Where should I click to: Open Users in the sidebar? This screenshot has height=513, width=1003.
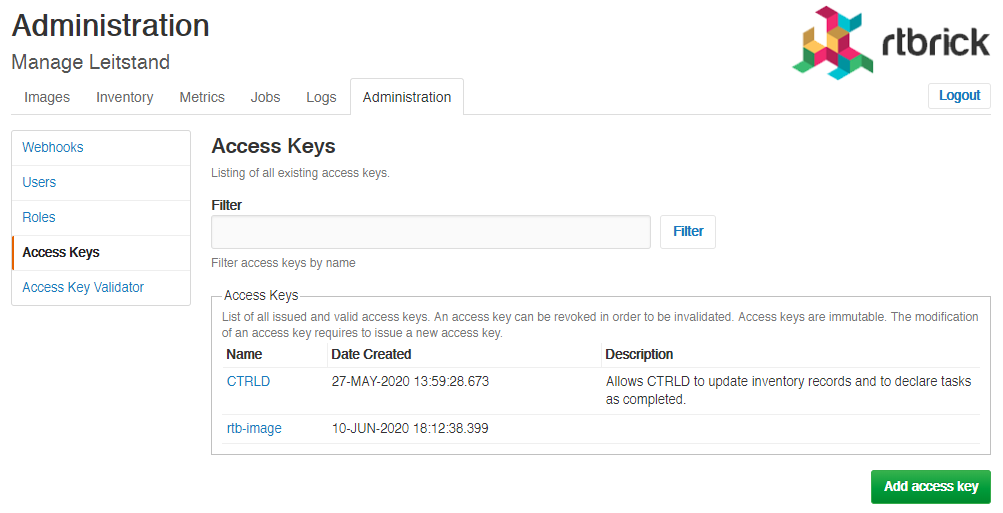101,183
